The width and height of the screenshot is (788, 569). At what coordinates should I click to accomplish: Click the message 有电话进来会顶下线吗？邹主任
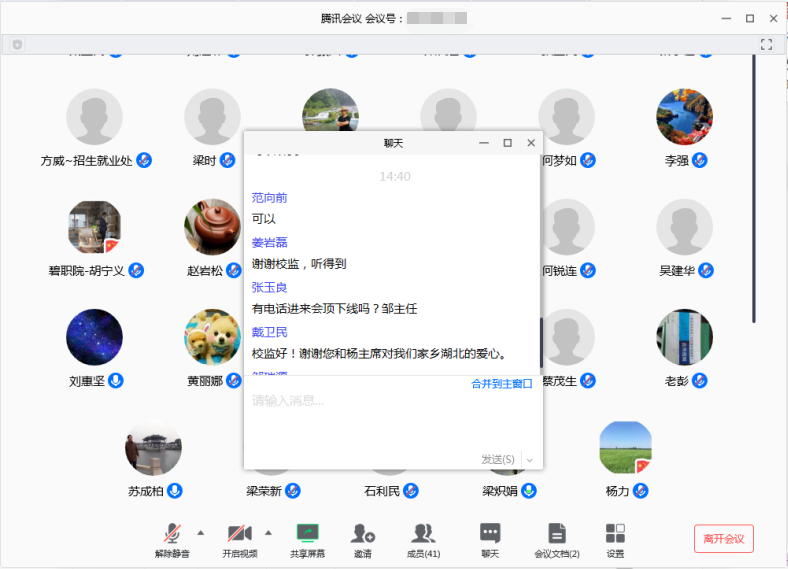click(x=334, y=309)
